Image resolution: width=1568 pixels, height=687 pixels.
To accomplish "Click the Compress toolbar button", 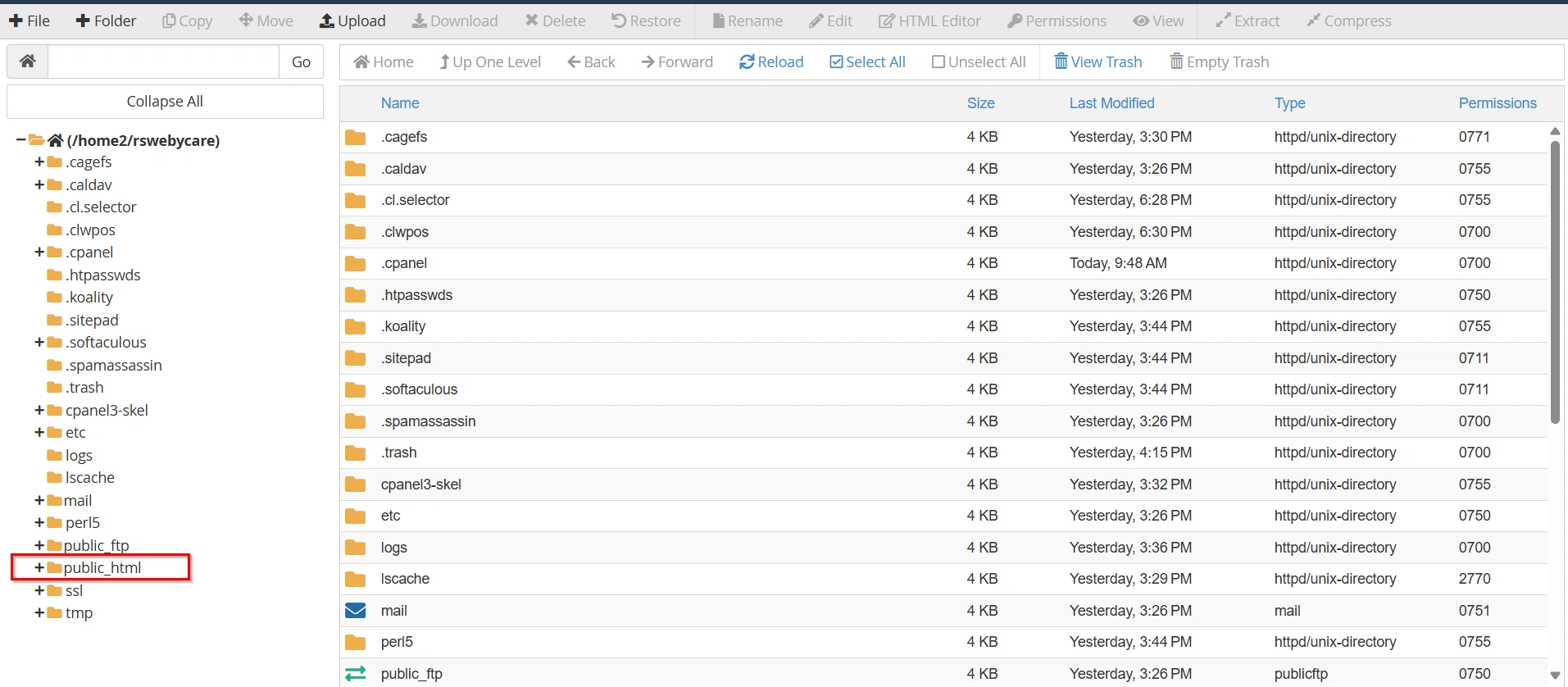I will pos(1348,20).
